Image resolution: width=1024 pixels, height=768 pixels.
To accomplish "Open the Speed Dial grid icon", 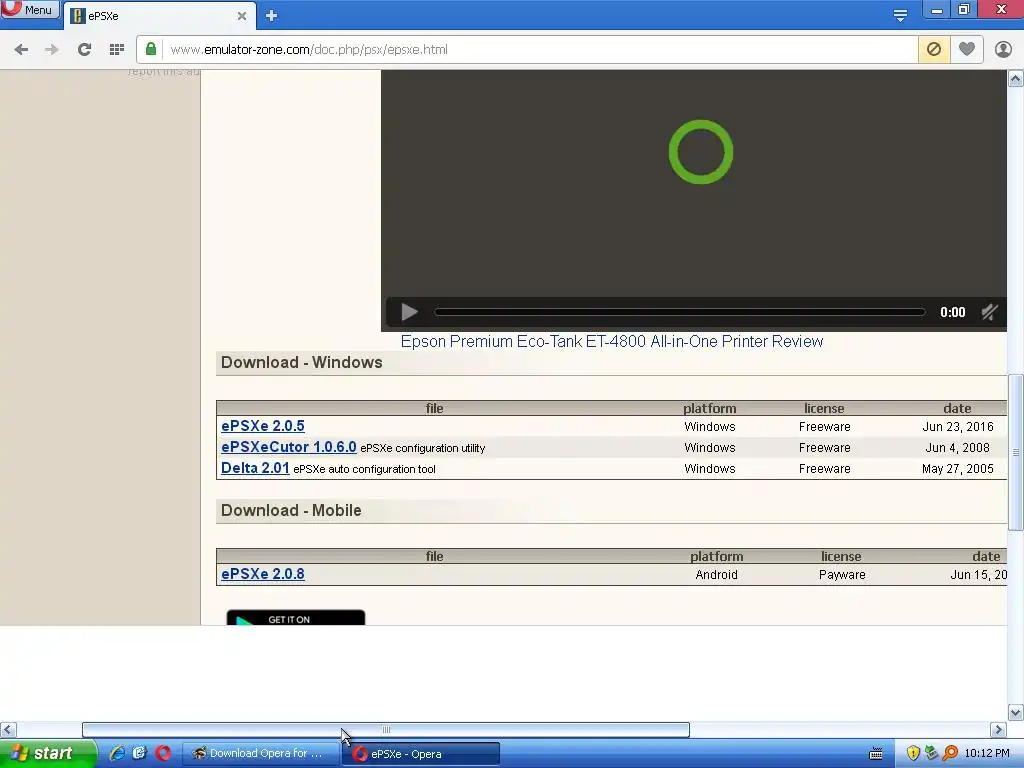I will [x=117, y=50].
